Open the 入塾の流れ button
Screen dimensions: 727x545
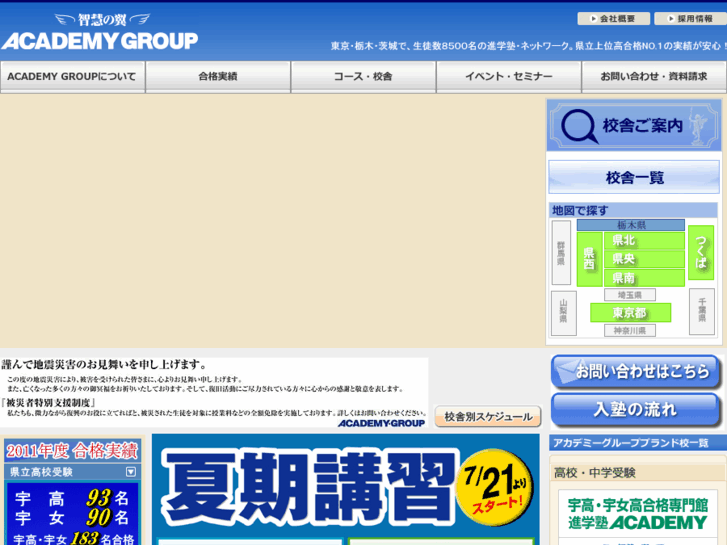pyautogui.click(x=635, y=410)
